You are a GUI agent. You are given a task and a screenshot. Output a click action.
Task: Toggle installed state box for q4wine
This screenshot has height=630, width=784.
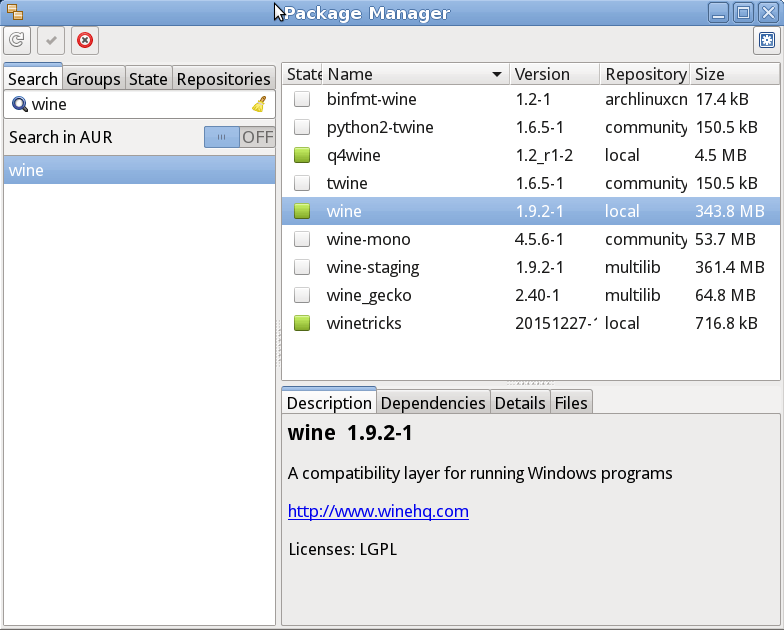tap(302, 155)
